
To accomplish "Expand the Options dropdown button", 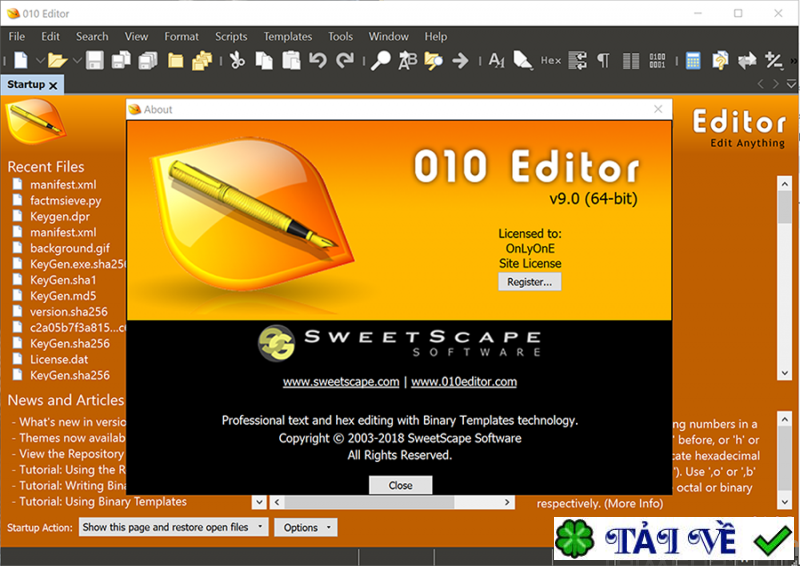I will click(307, 527).
